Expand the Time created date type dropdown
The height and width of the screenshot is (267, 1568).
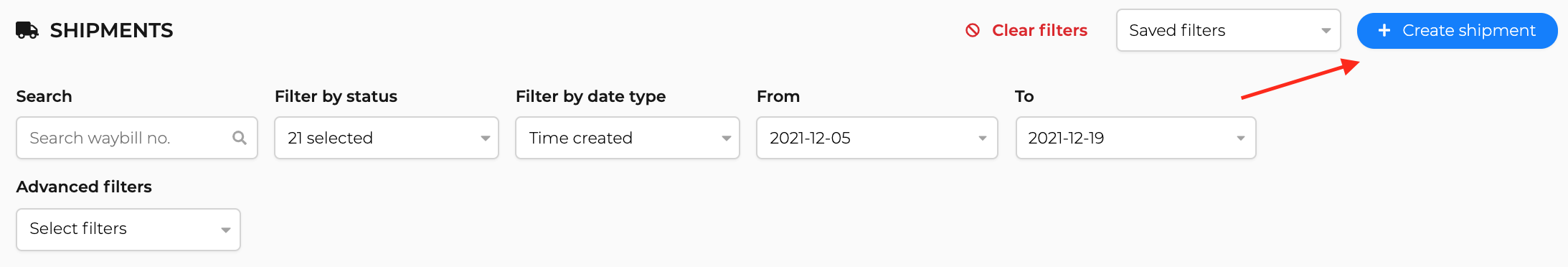pyautogui.click(x=628, y=138)
